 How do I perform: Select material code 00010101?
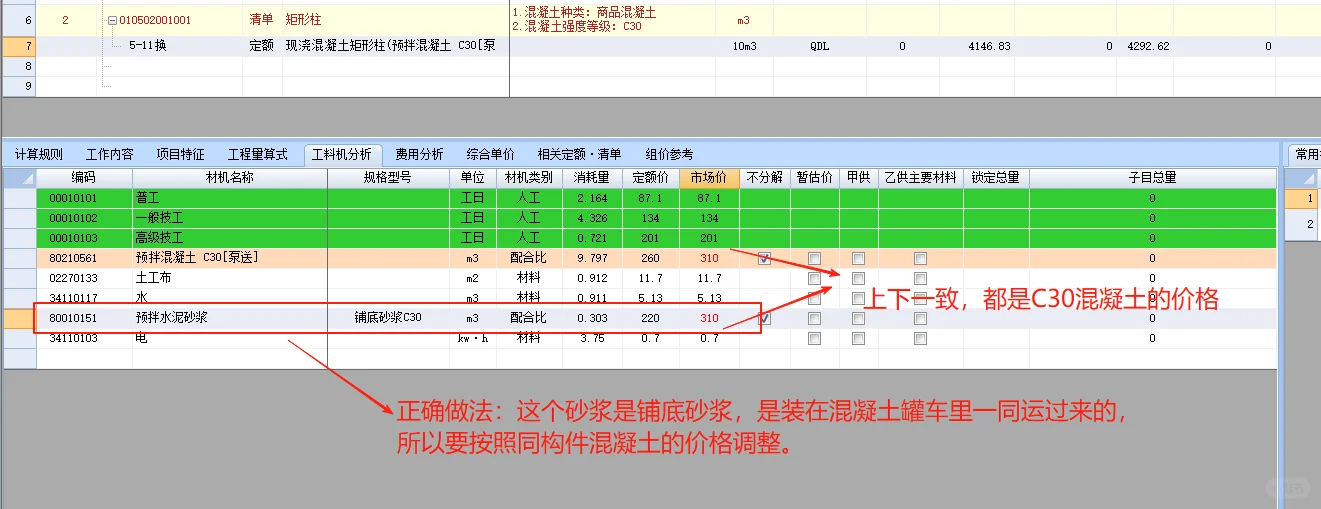coord(73,198)
